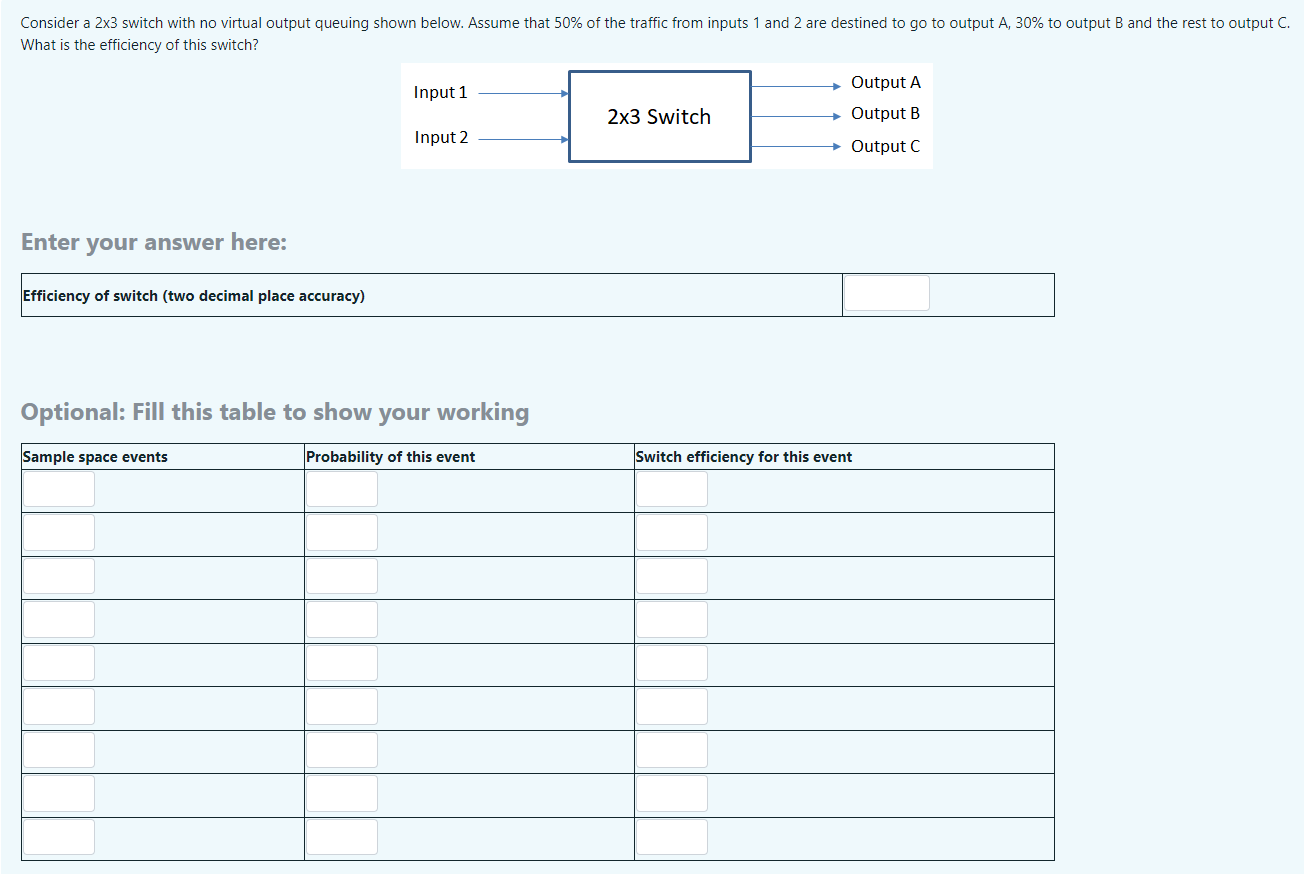
Task: Click the first Sample space events input box
Action: [x=58, y=489]
